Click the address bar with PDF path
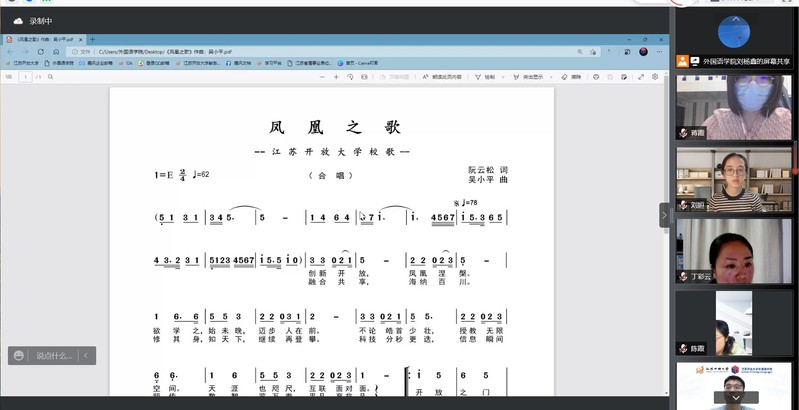This screenshot has height=410, width=799. tap(331, 51)
